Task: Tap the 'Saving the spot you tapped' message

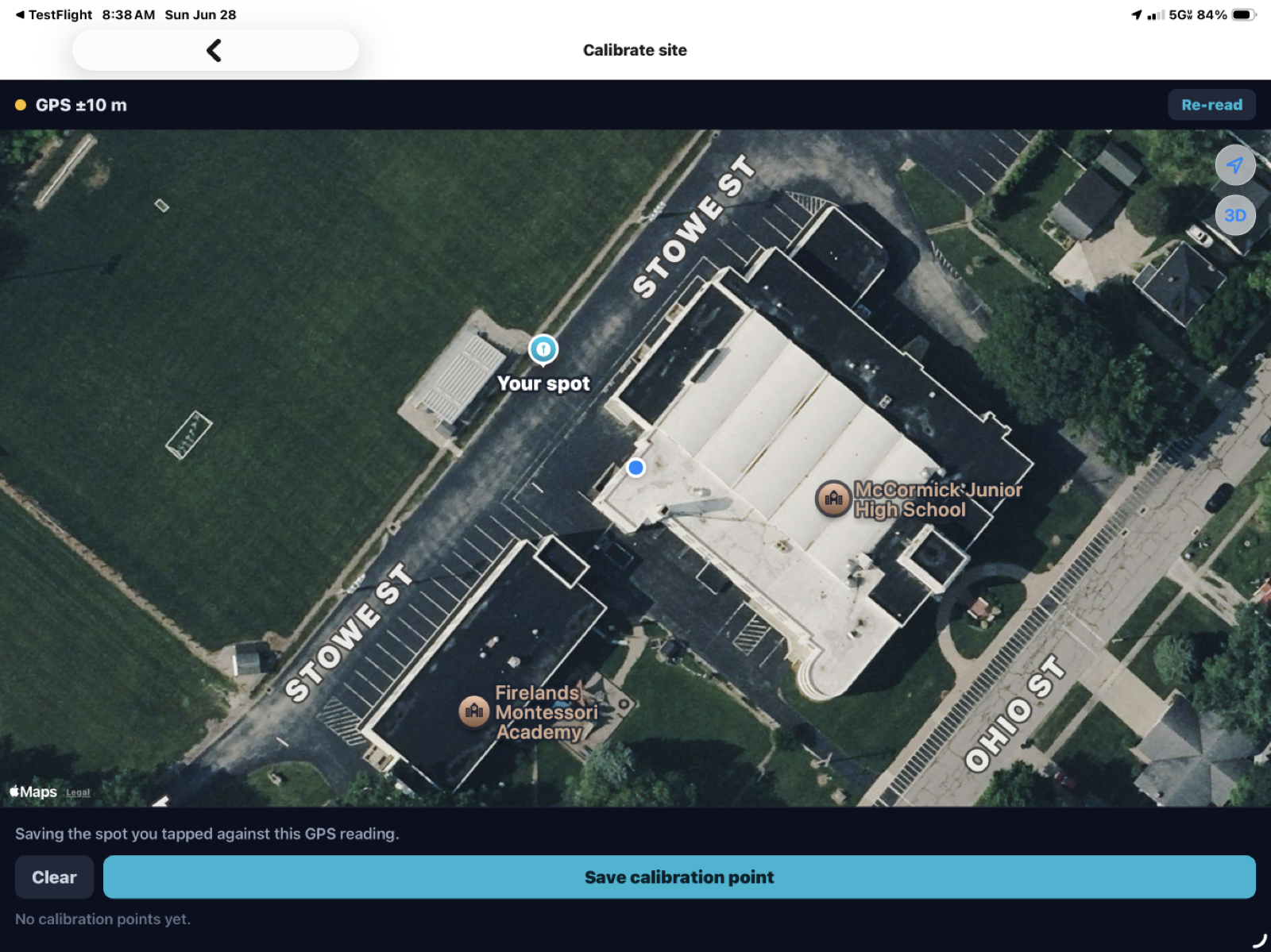Action: tap(207, 834)
